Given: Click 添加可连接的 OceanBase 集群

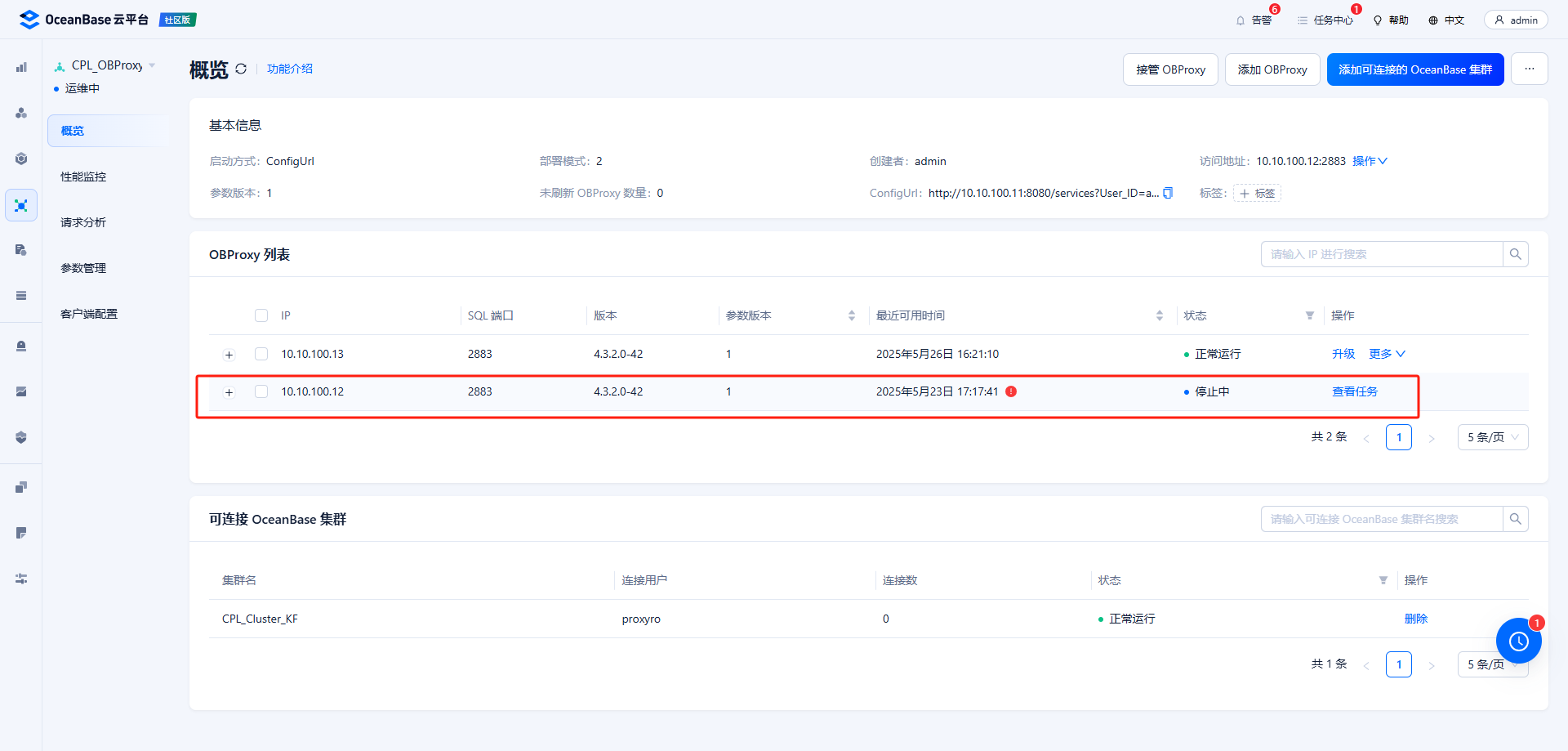Looking at the screenshot, I should pos(1415,69).
